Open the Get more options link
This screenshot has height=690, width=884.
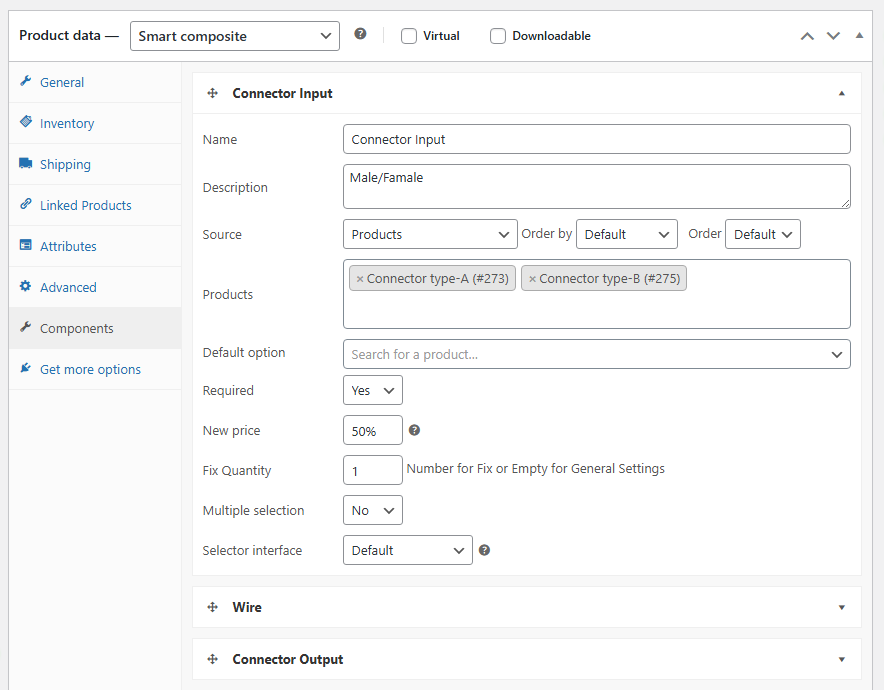click(x=90, y=370)
